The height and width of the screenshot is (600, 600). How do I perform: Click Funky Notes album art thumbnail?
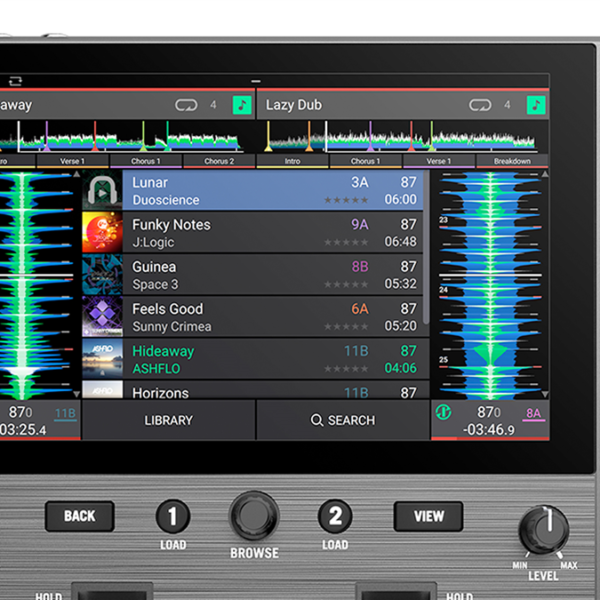[x=102, y=232]
